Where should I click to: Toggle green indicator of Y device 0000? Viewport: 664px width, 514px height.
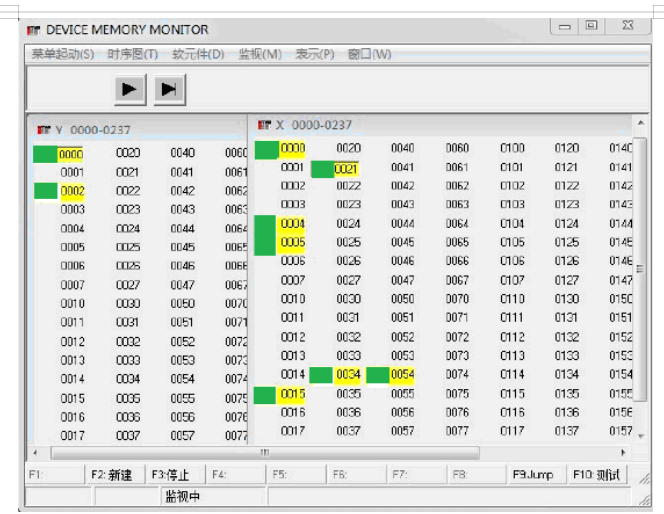(x=45, y=155)
